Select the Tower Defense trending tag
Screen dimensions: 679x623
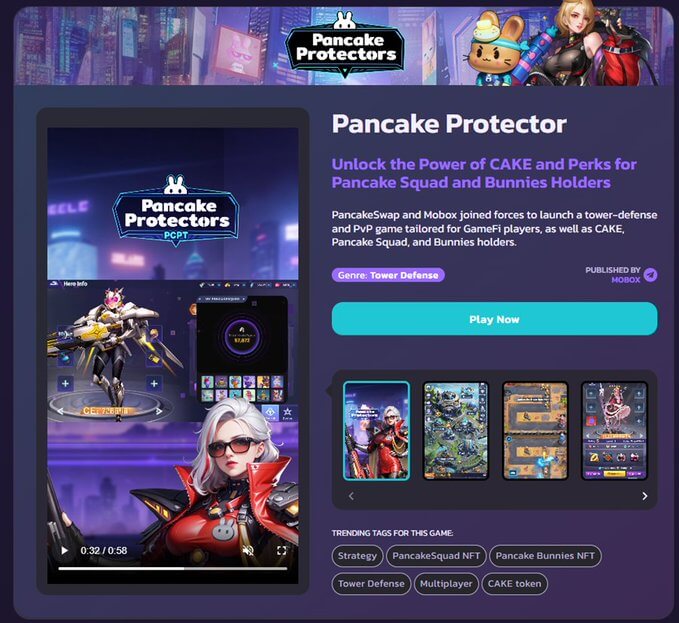pos(371,584)
